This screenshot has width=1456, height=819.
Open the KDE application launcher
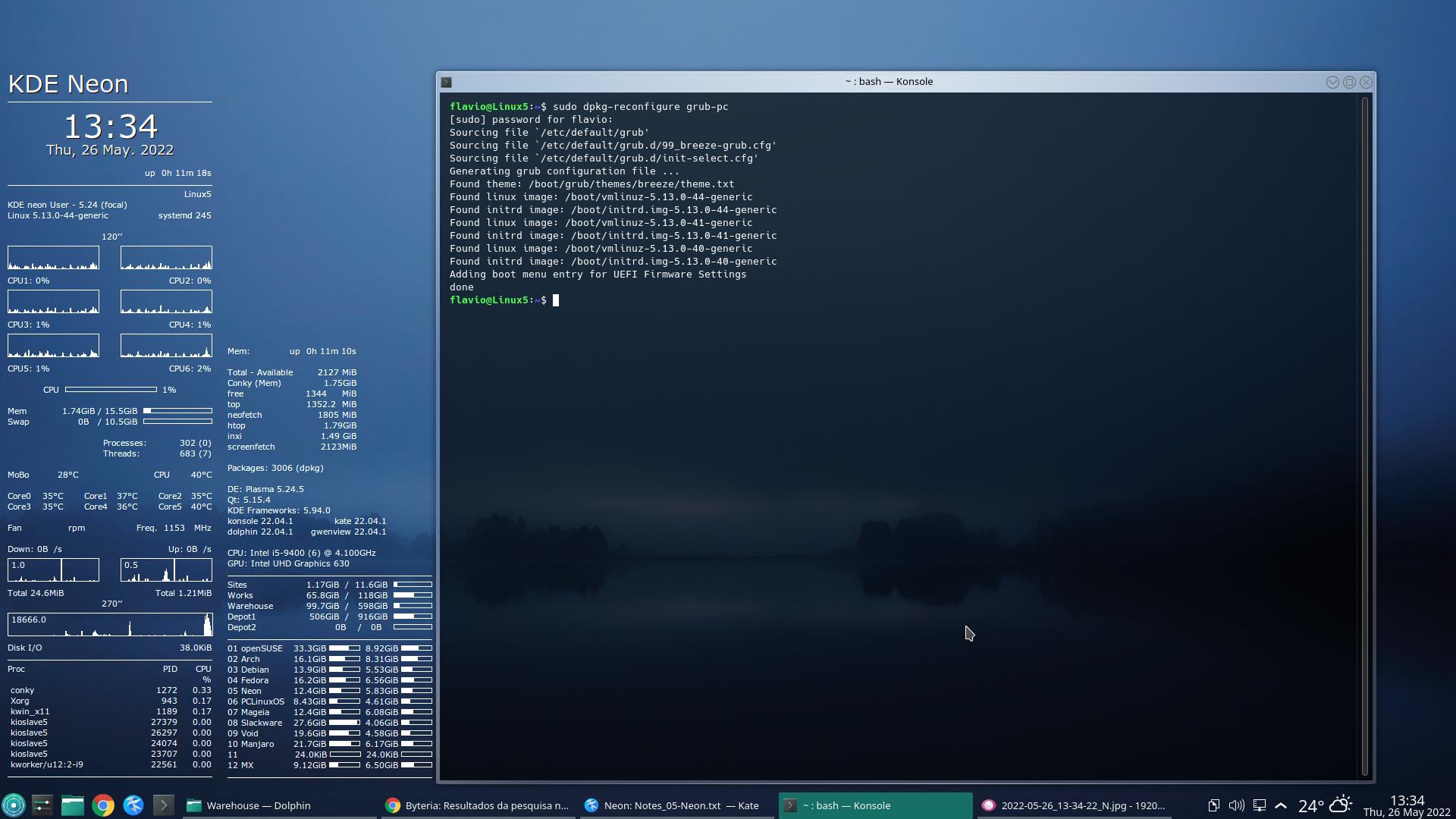(14, 805)
